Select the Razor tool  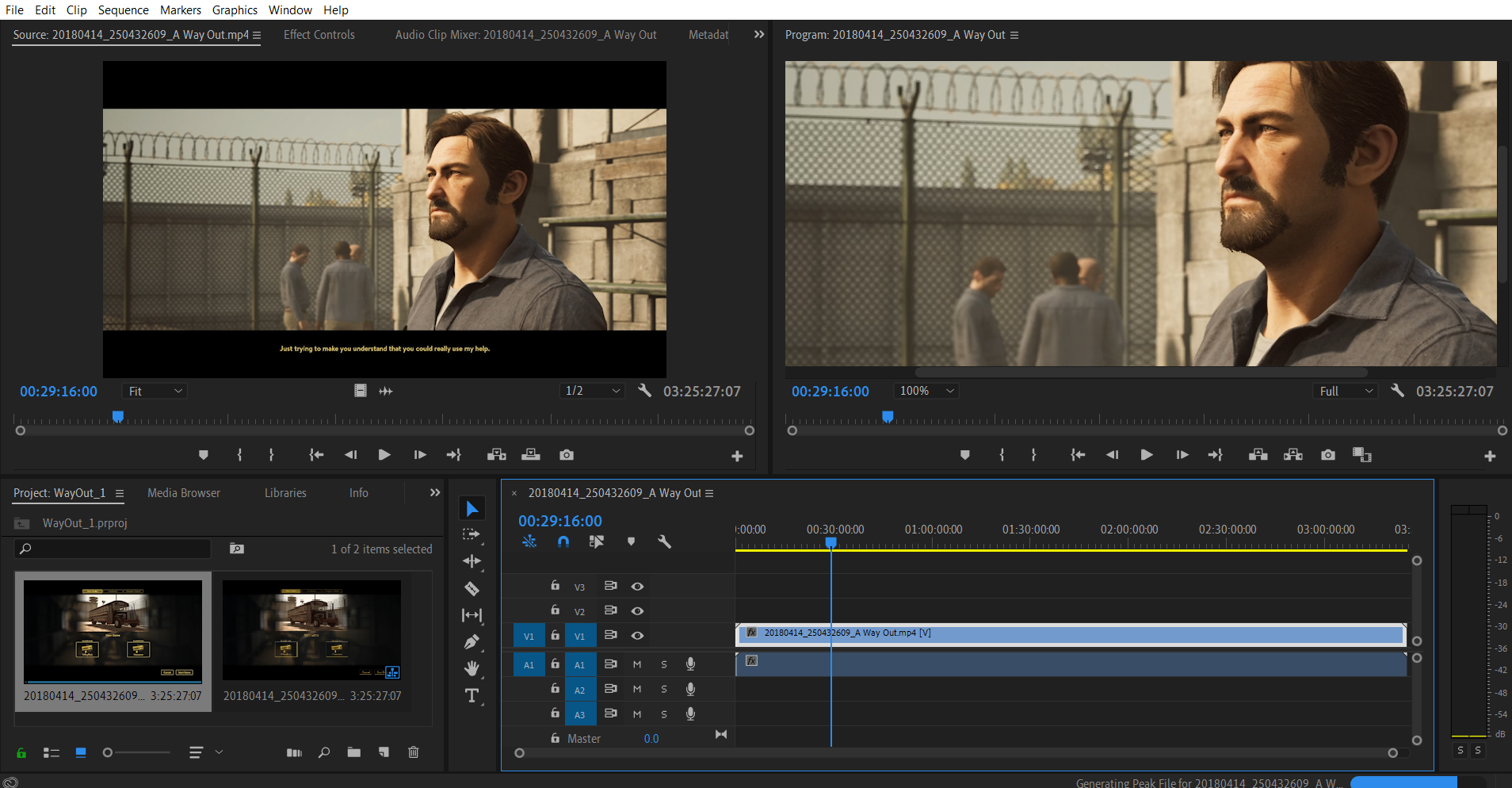(472, 588)
